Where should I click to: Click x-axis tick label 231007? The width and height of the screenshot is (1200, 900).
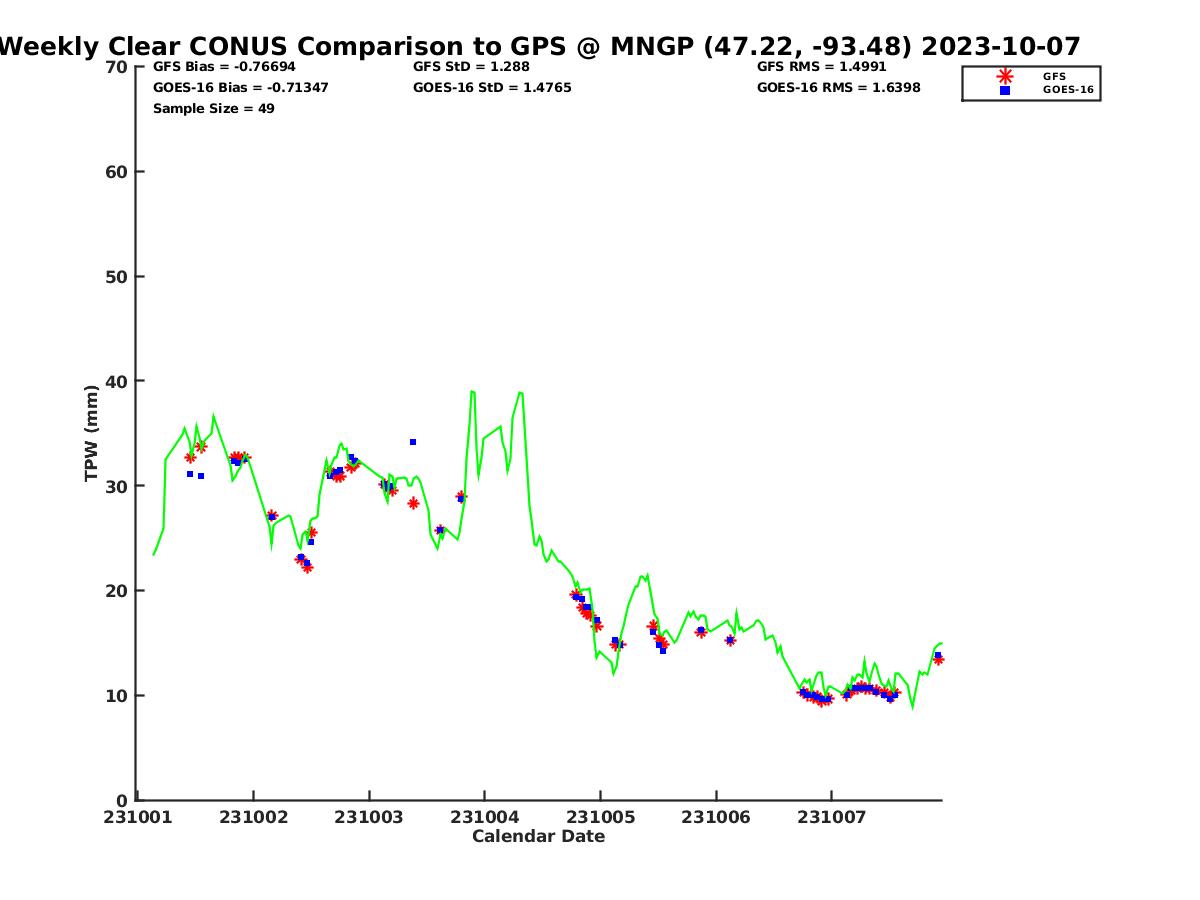click(831, 817)
